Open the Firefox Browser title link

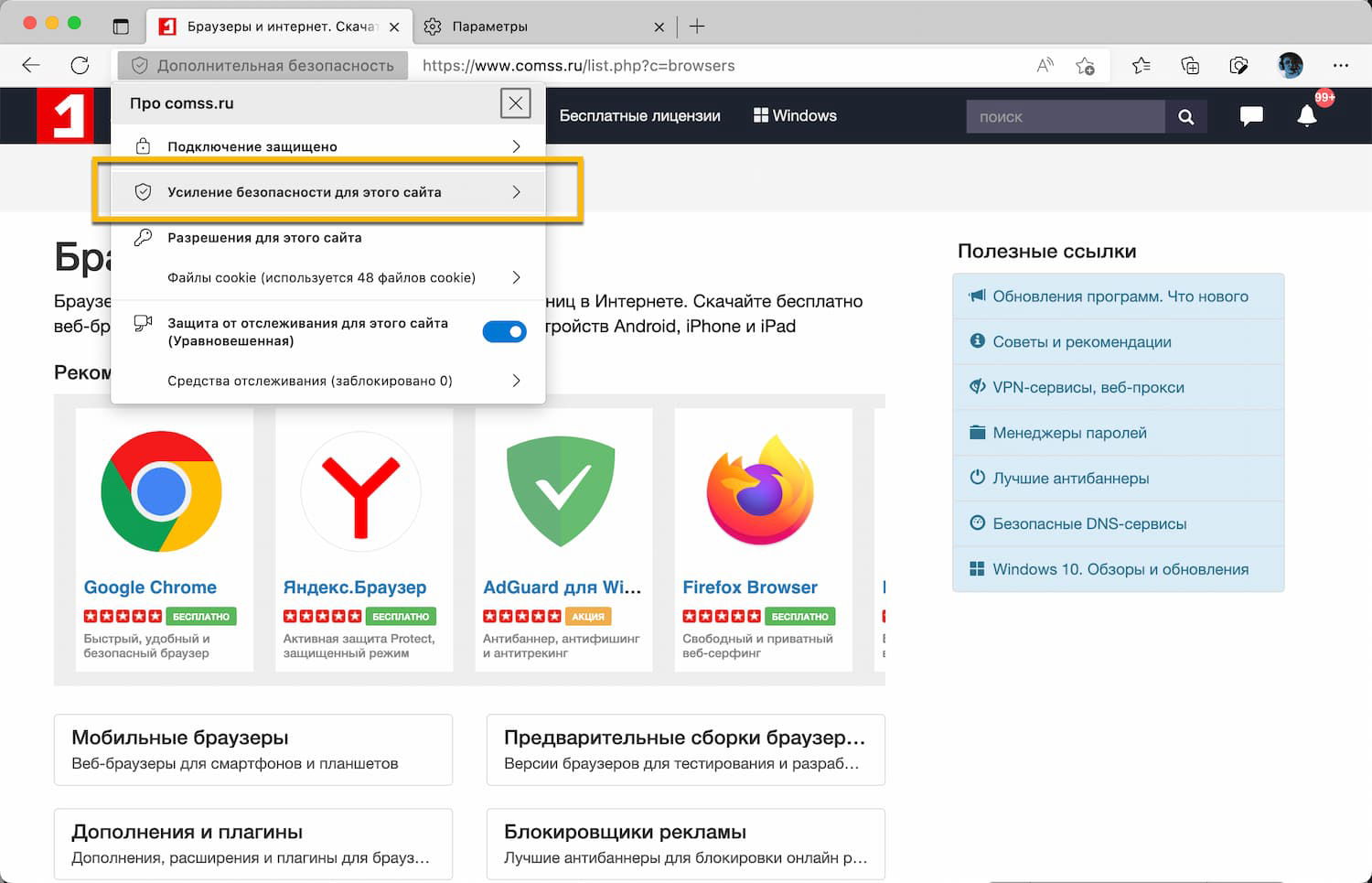750,587
